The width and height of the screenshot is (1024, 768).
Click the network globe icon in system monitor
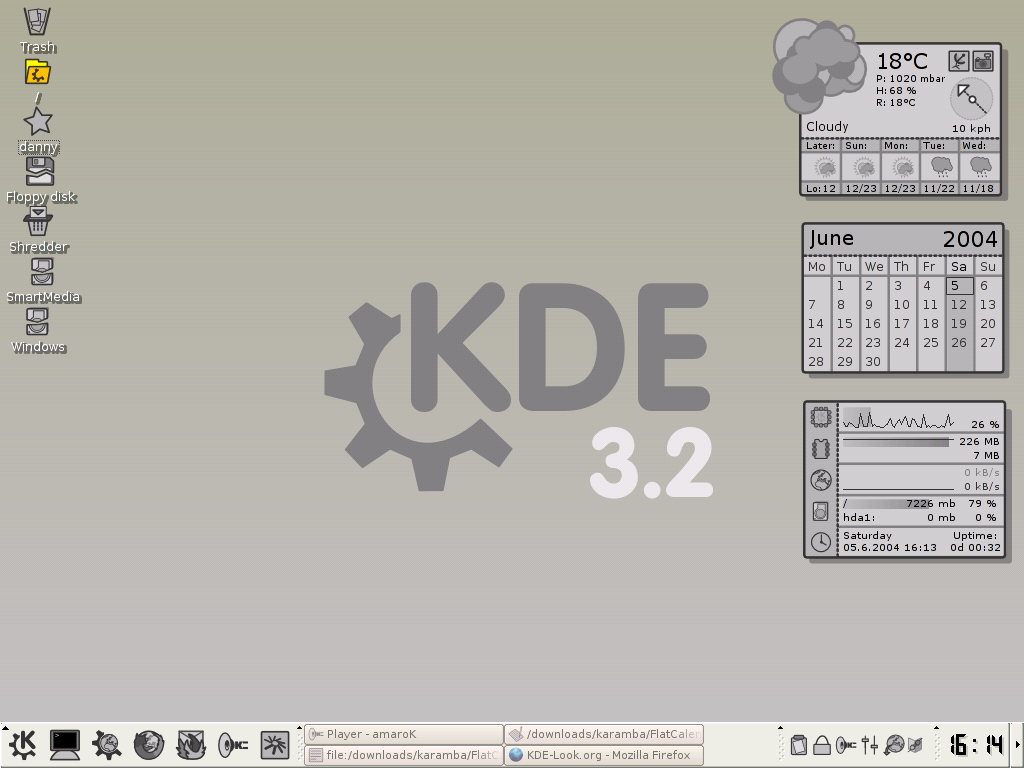click(821, 480)
